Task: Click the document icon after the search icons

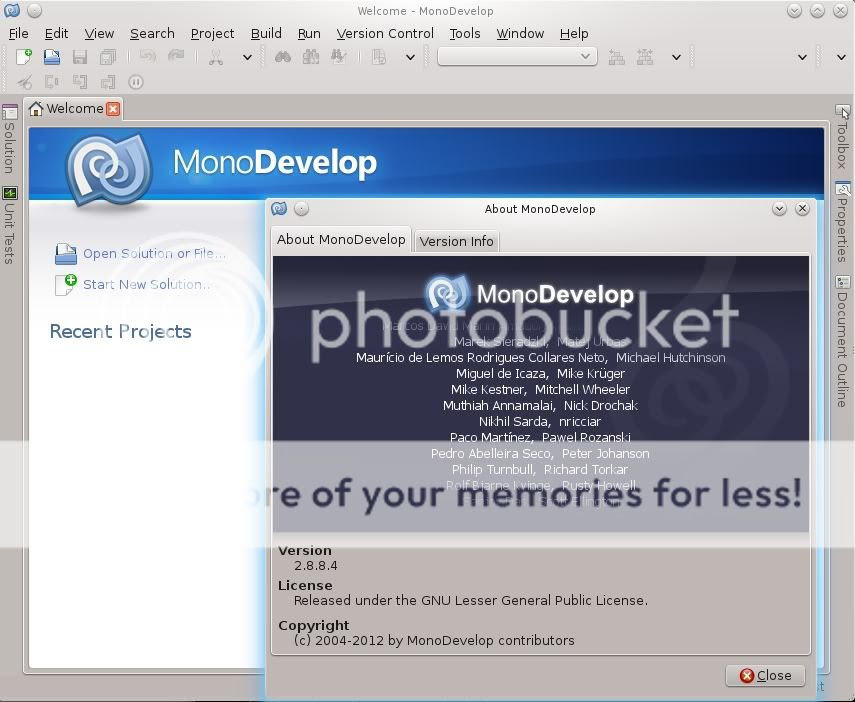Action: [378, 57]
